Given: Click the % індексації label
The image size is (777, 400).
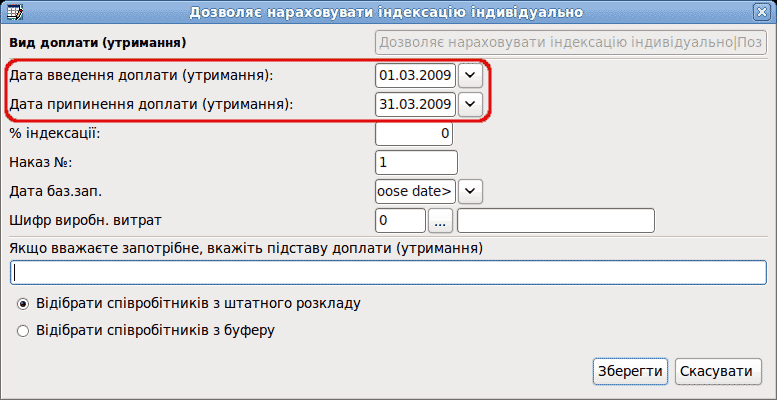Looking at the screenshot, I should coord(55,134).
